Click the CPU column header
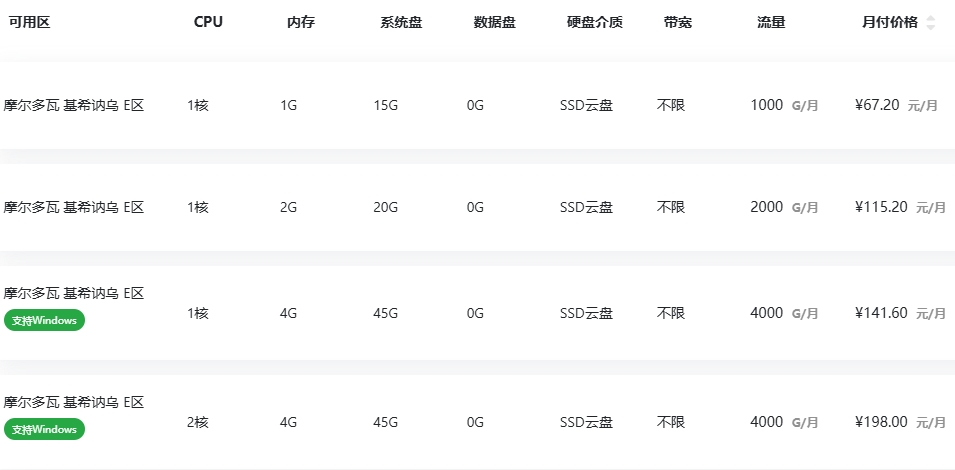Viewport: 955px width, 470px height. pyautogui.click(x=208, y=23)
